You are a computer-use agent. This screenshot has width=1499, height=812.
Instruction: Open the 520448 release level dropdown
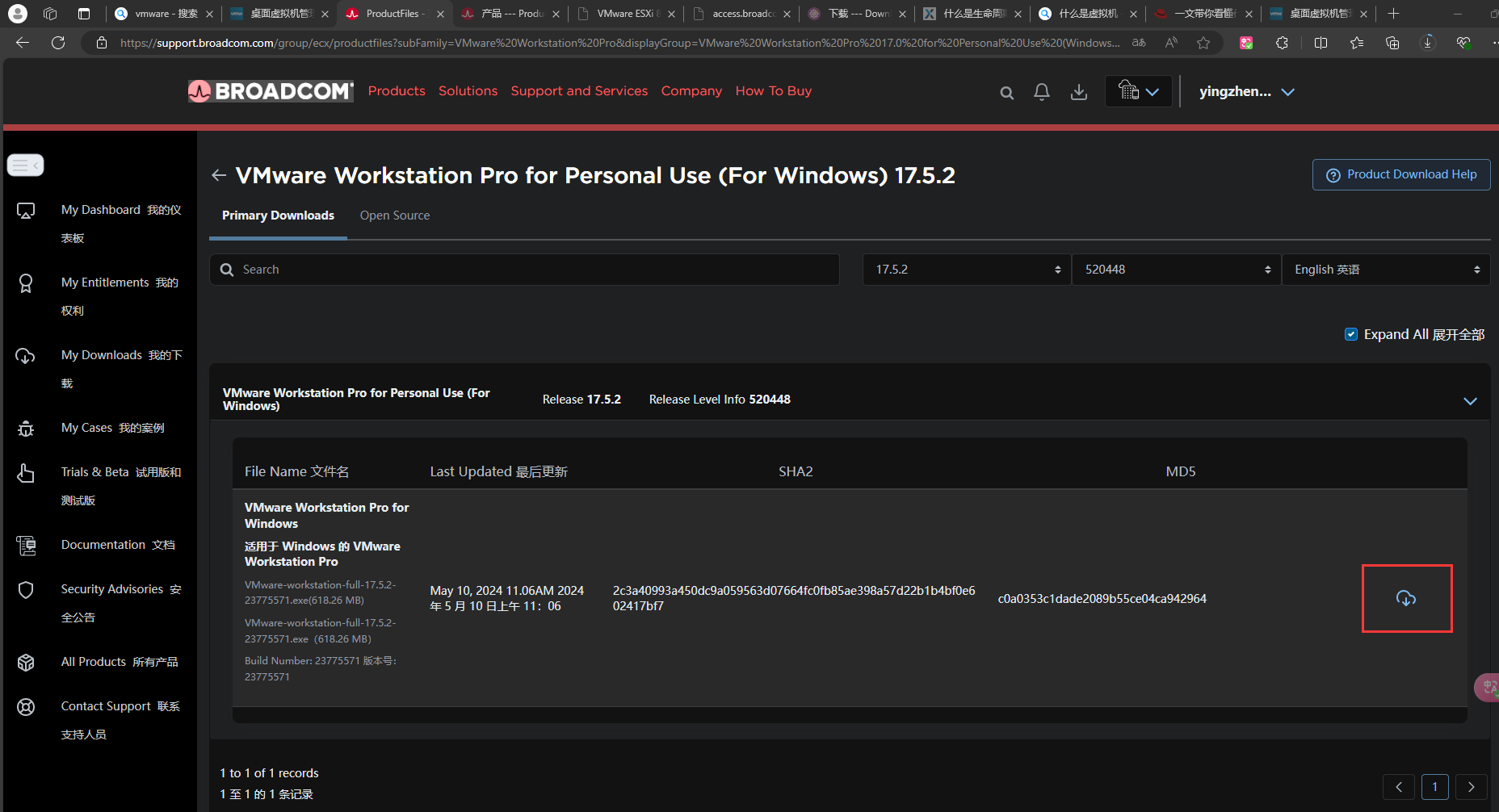[1177, 270]
